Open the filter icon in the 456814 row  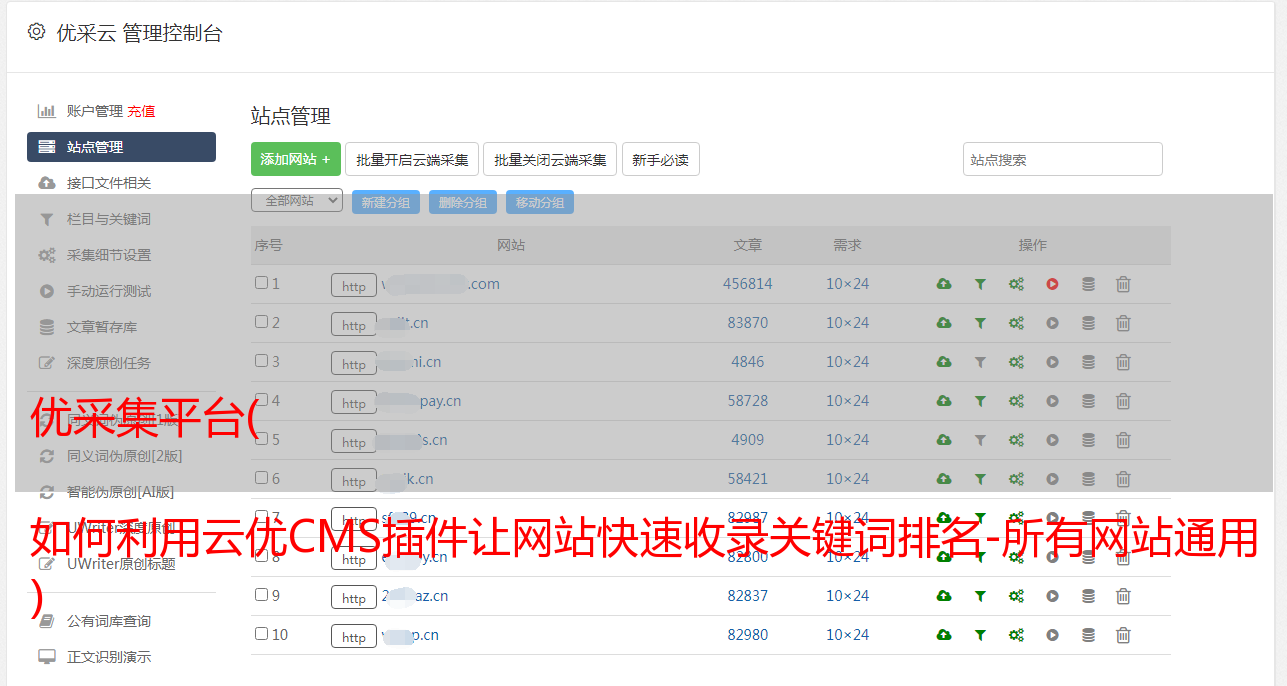pos(980,284)
